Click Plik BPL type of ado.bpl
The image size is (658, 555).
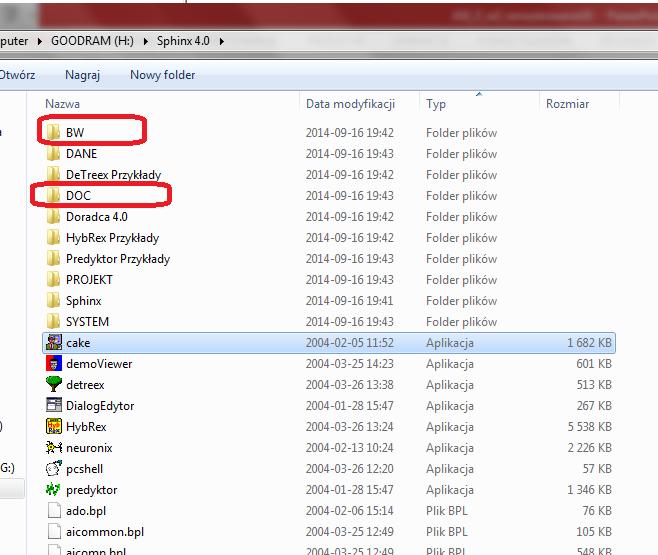pyautogui.click(x=447, y=511)
